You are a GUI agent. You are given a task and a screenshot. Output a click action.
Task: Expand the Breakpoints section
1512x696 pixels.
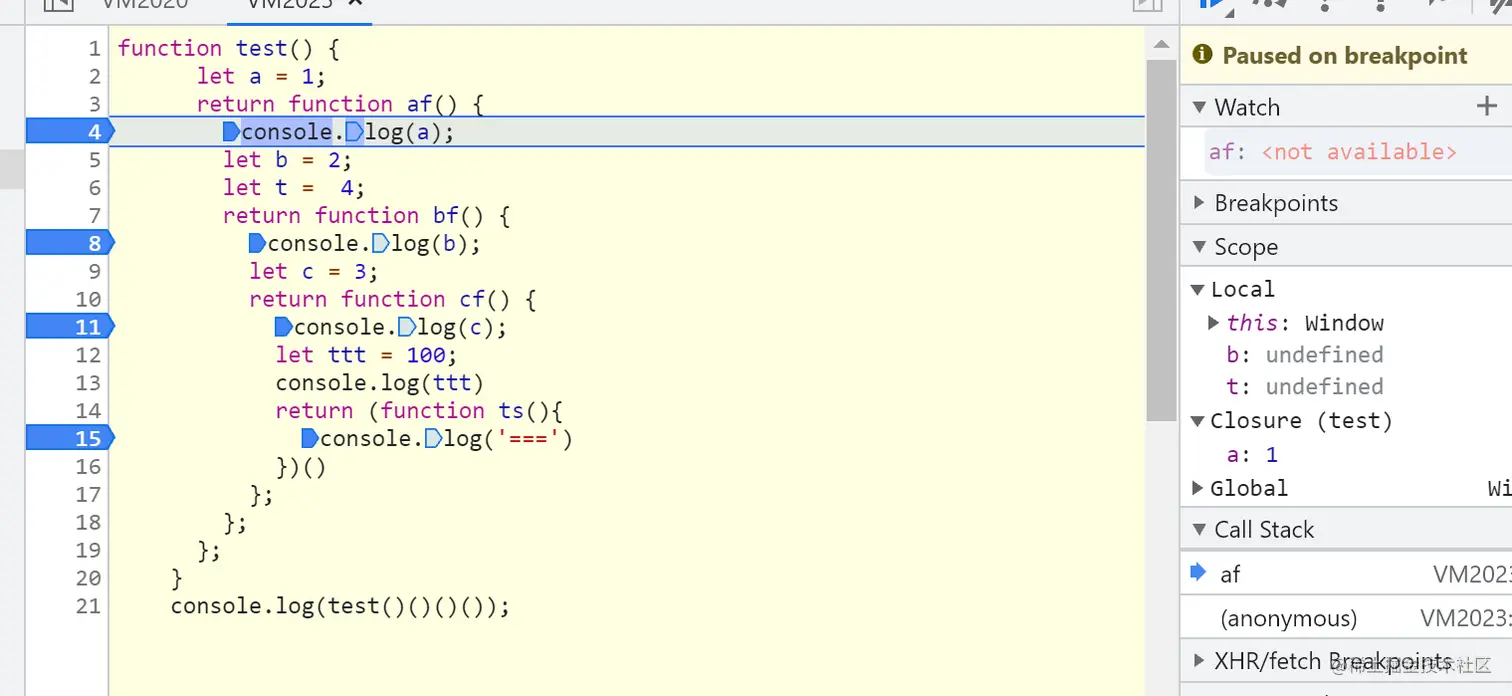(x=1199, y=203)
